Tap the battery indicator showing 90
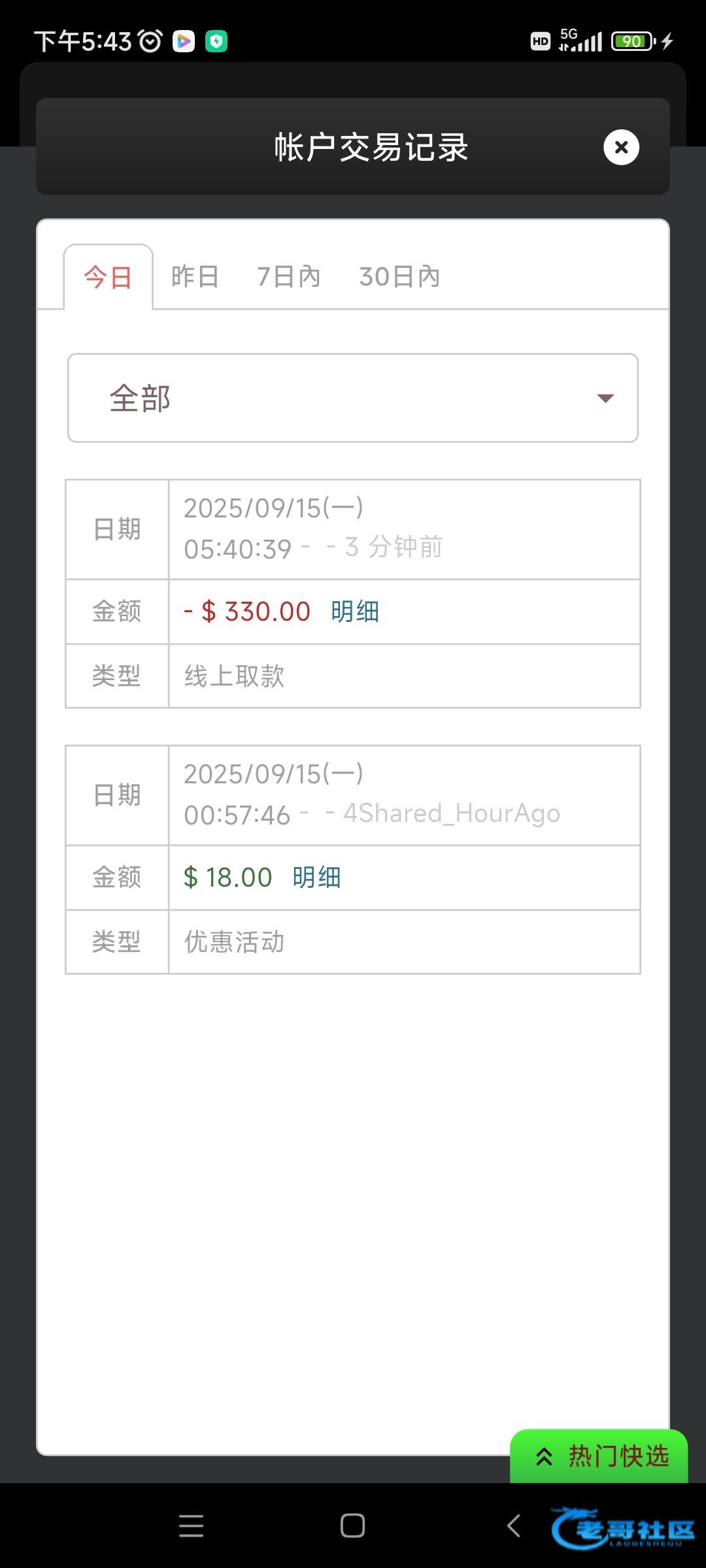 click(x=632, y=41)
